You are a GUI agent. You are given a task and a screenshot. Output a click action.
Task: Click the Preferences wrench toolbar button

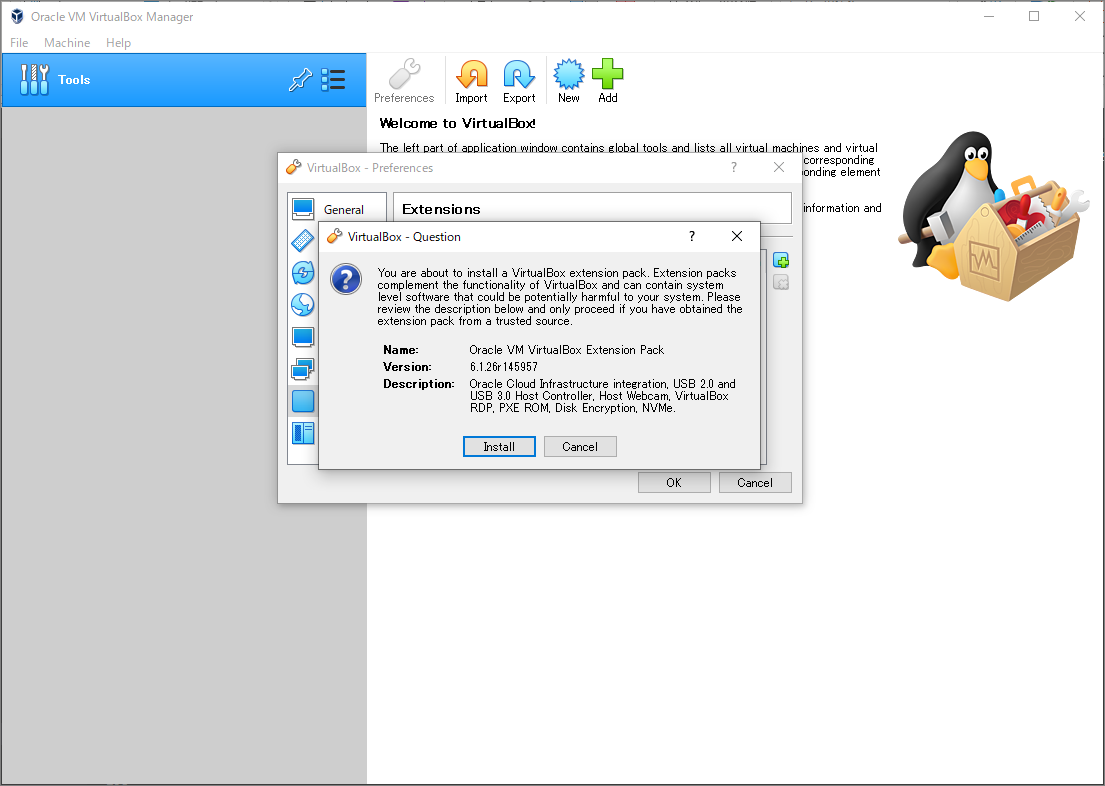[x=404, y=81]
